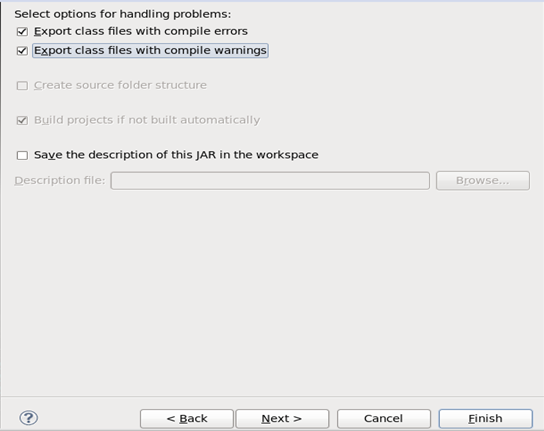The width and height of the screenshot is (544, 431).
Task: Open the help question mark icon
Action: 28,418
